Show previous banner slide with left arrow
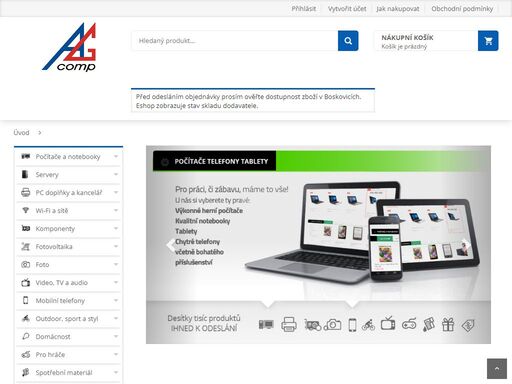The image size is (512, 384). click(x=170, y=245)
